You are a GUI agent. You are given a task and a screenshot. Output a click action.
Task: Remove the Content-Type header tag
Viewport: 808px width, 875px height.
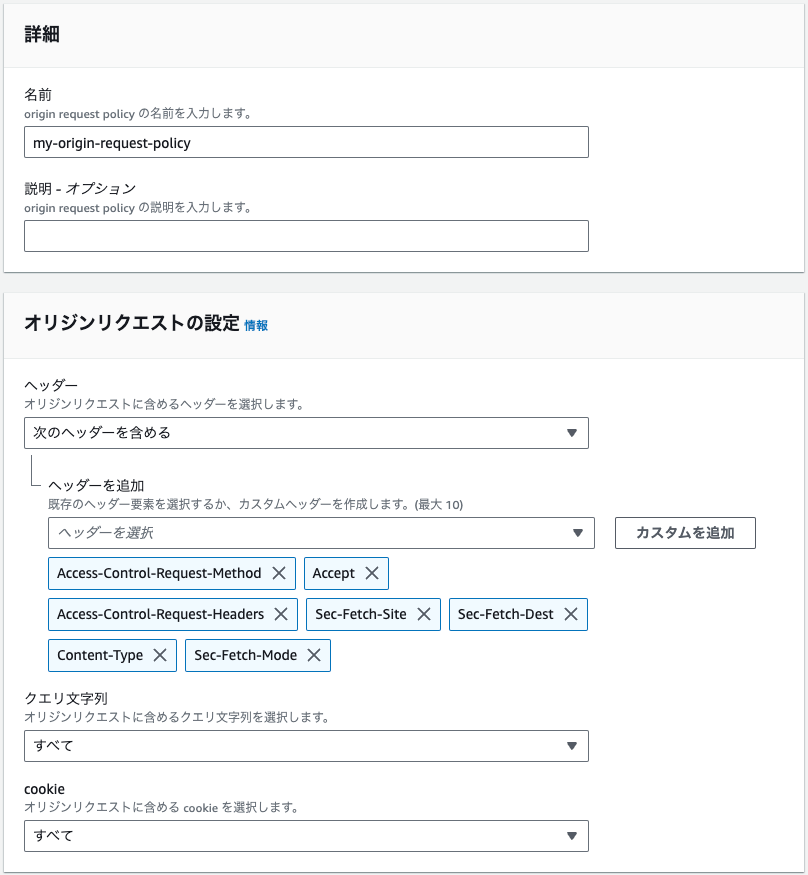pos(160,655)
